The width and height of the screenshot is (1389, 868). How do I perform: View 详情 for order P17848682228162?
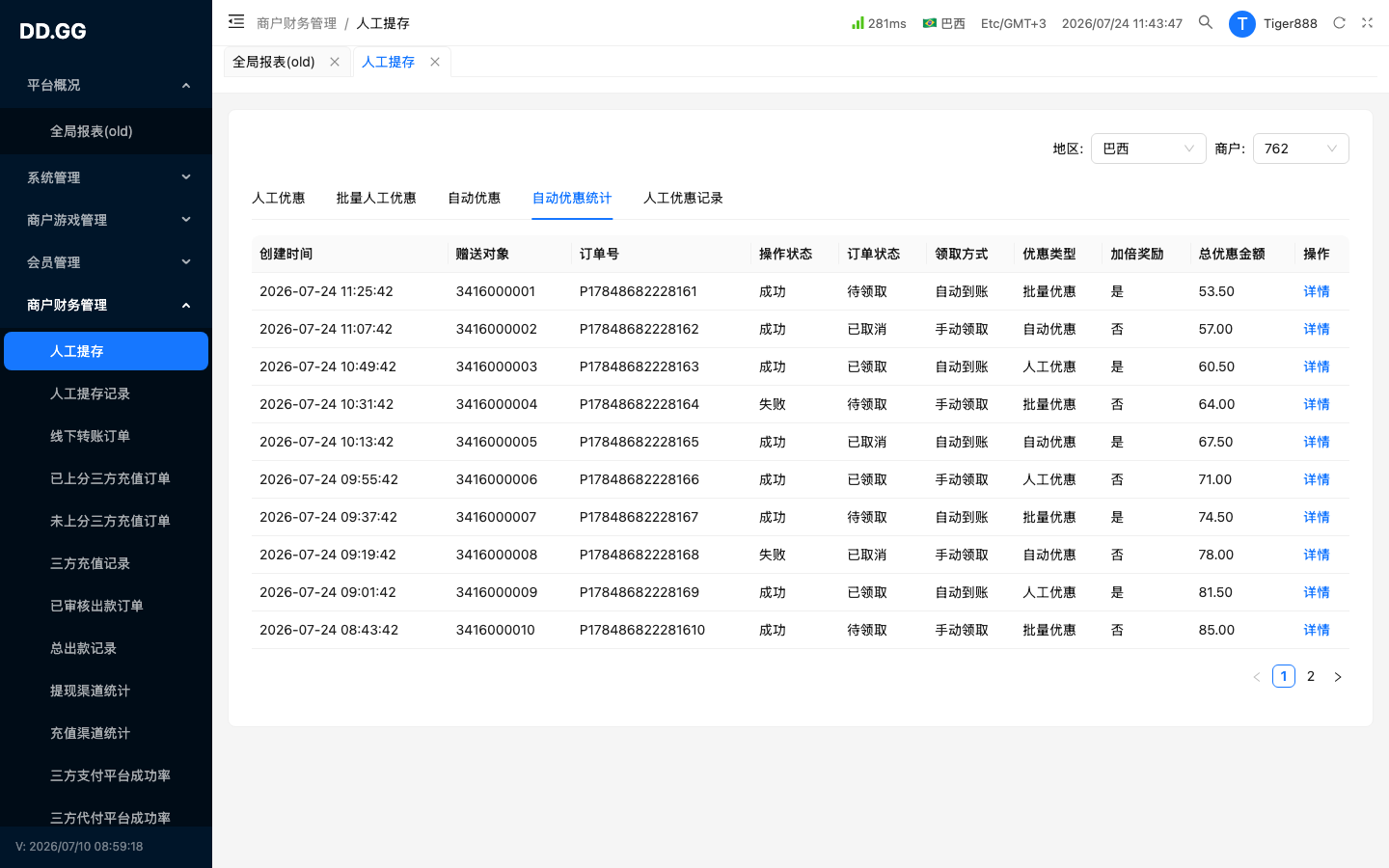[1317, 329]
